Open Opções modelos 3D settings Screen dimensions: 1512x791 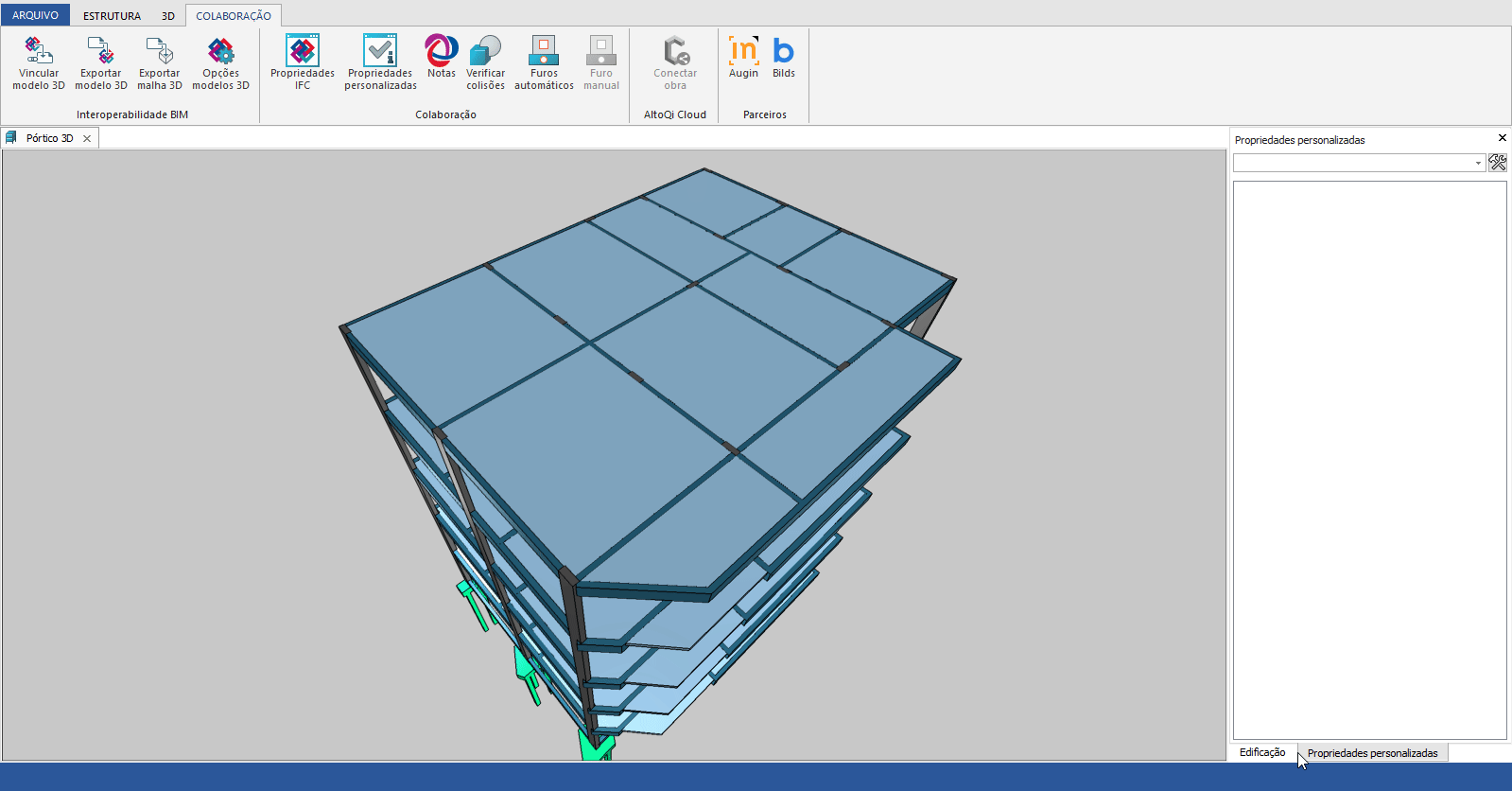tap(220, 51)
